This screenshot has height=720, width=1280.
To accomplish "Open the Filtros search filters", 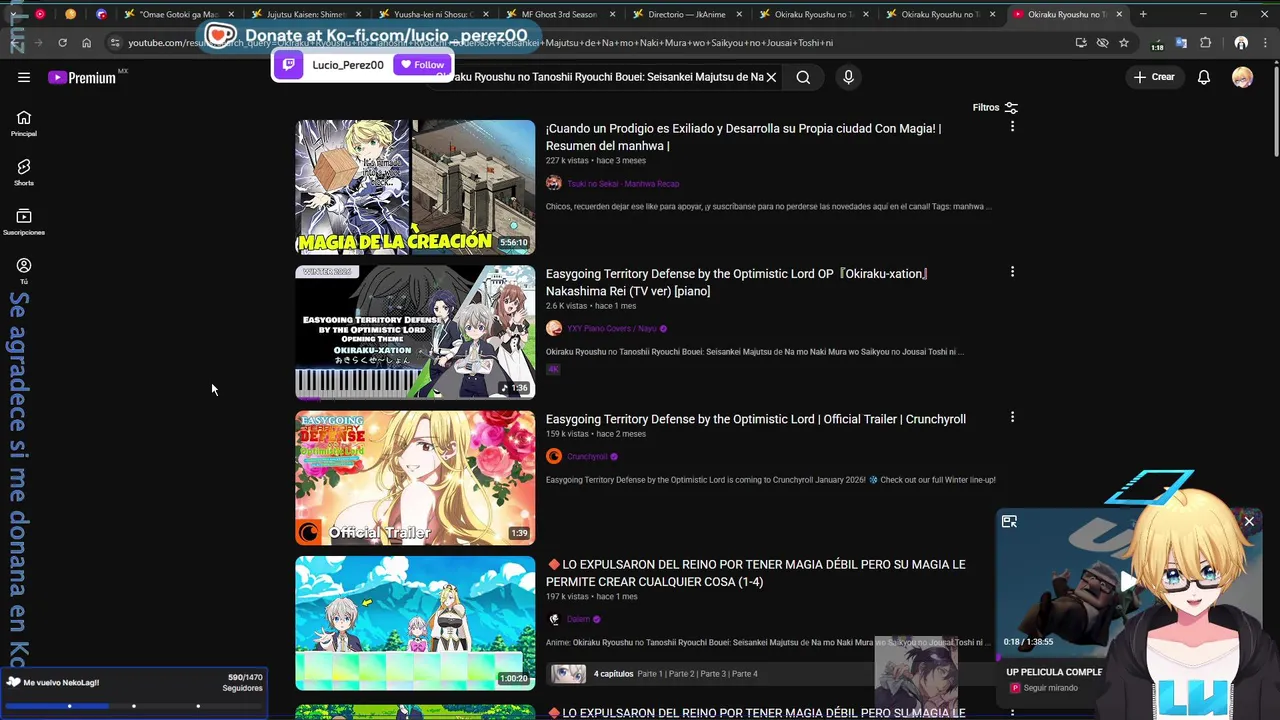I will (995, 107).
